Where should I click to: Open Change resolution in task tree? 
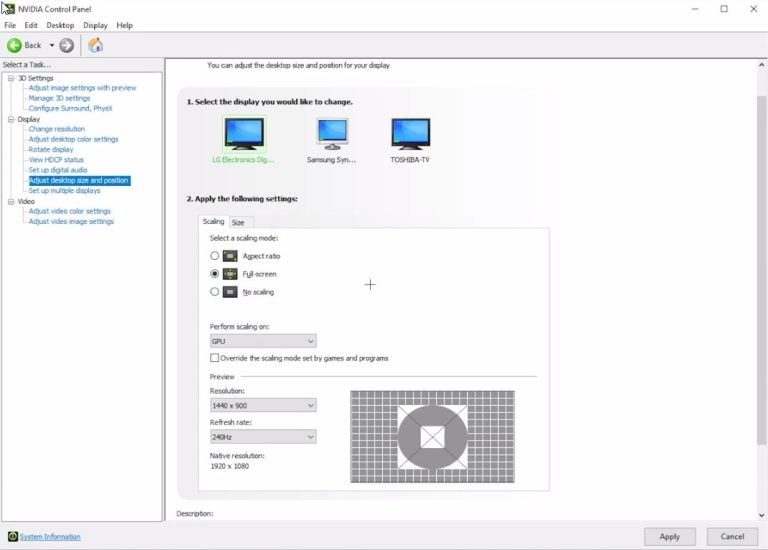point(56,129)
